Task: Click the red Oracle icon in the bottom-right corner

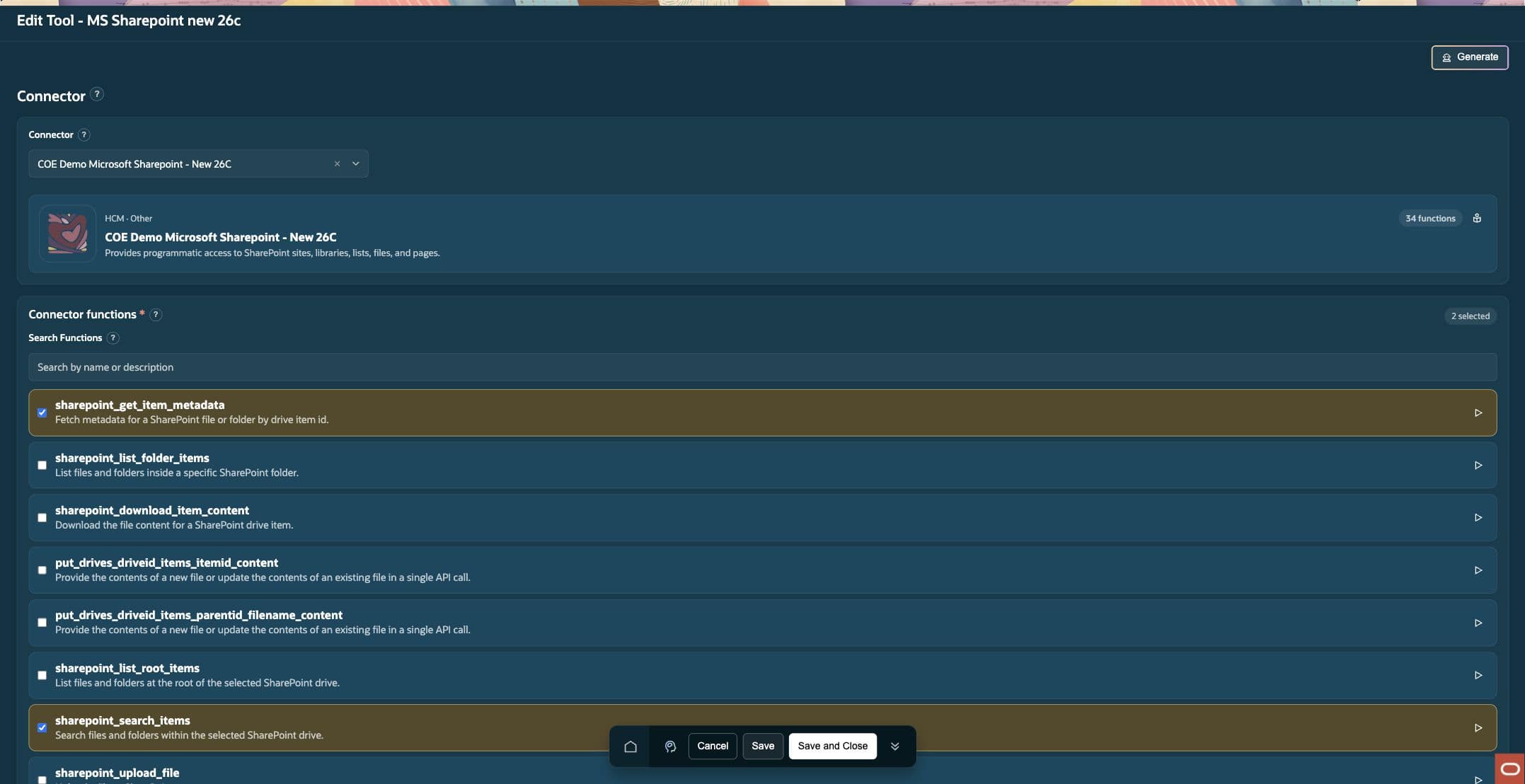Action: tap(1509, 768)
